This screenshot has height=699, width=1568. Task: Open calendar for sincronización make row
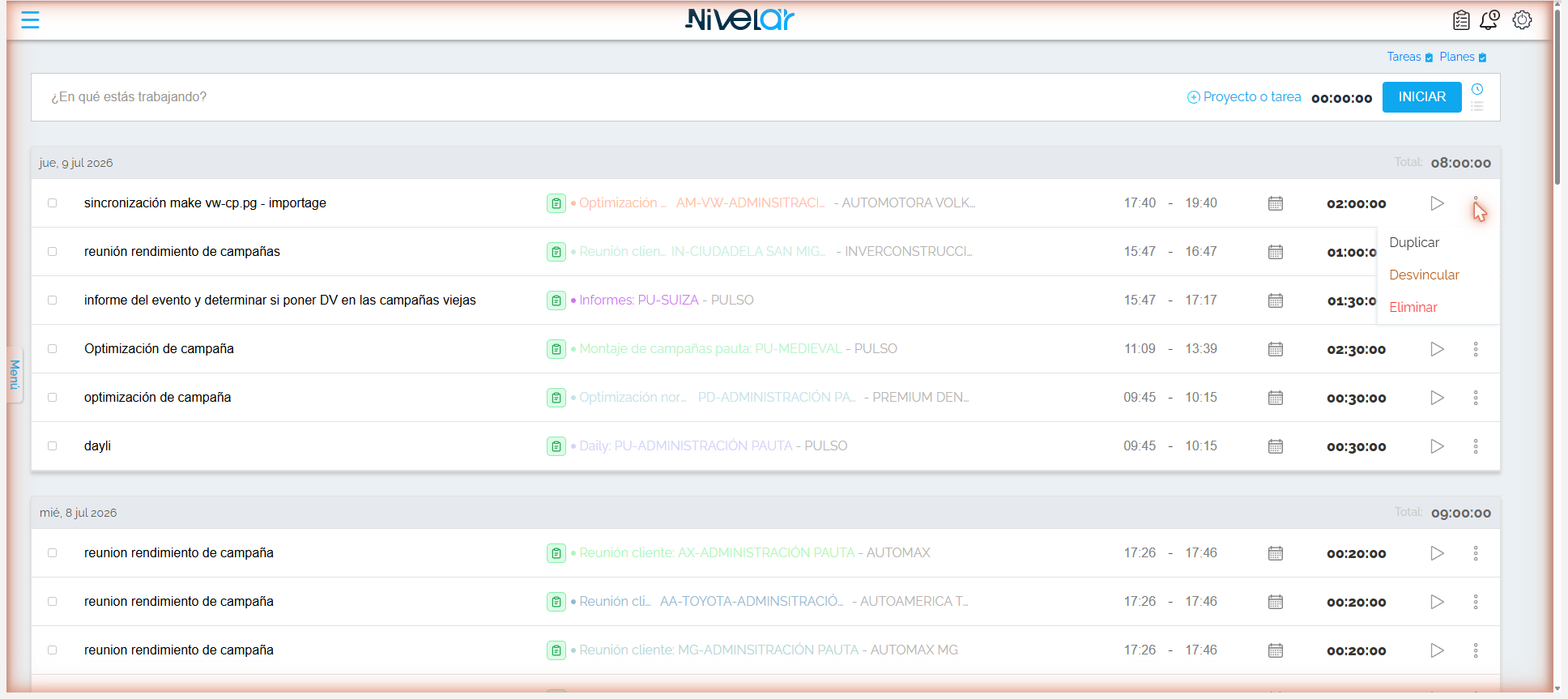[1276, 203]
